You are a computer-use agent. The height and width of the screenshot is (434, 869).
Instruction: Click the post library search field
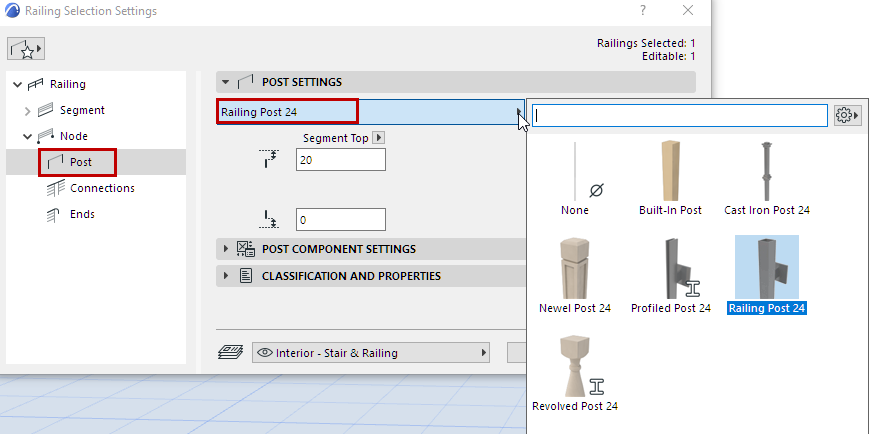click(x=680, y=115)
